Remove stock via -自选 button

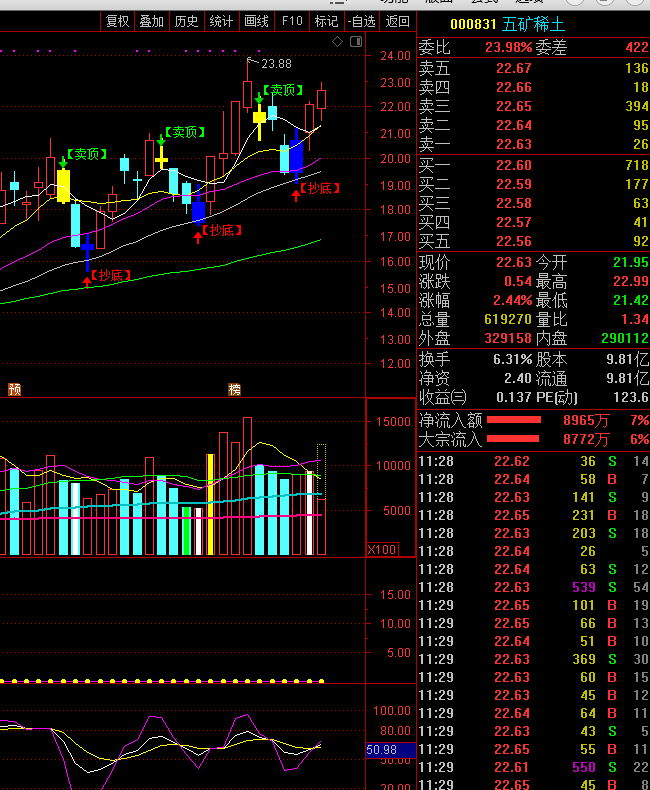pos(361,21)
